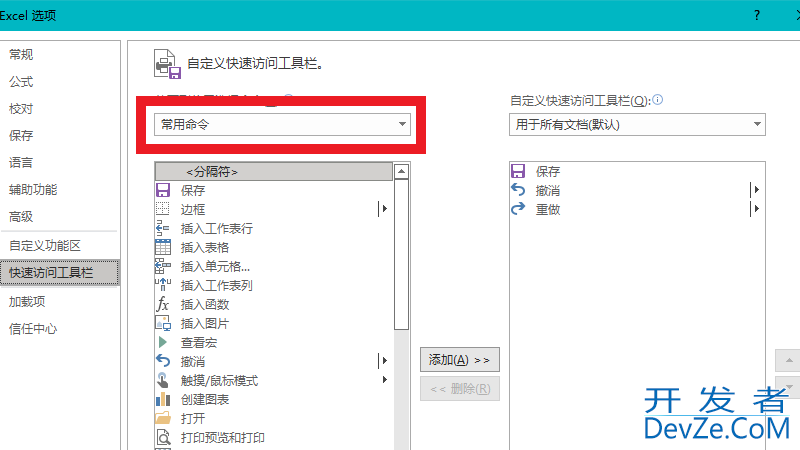Viewport: 800px width, 450px height.
Task: Open the 加载项 category
Action: coord(27,302)
